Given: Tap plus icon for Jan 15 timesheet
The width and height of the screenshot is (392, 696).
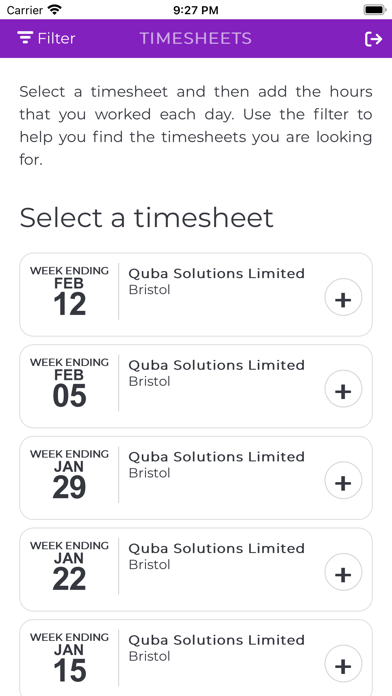Looking at the screenshot, I should click(x=343, y=664).
